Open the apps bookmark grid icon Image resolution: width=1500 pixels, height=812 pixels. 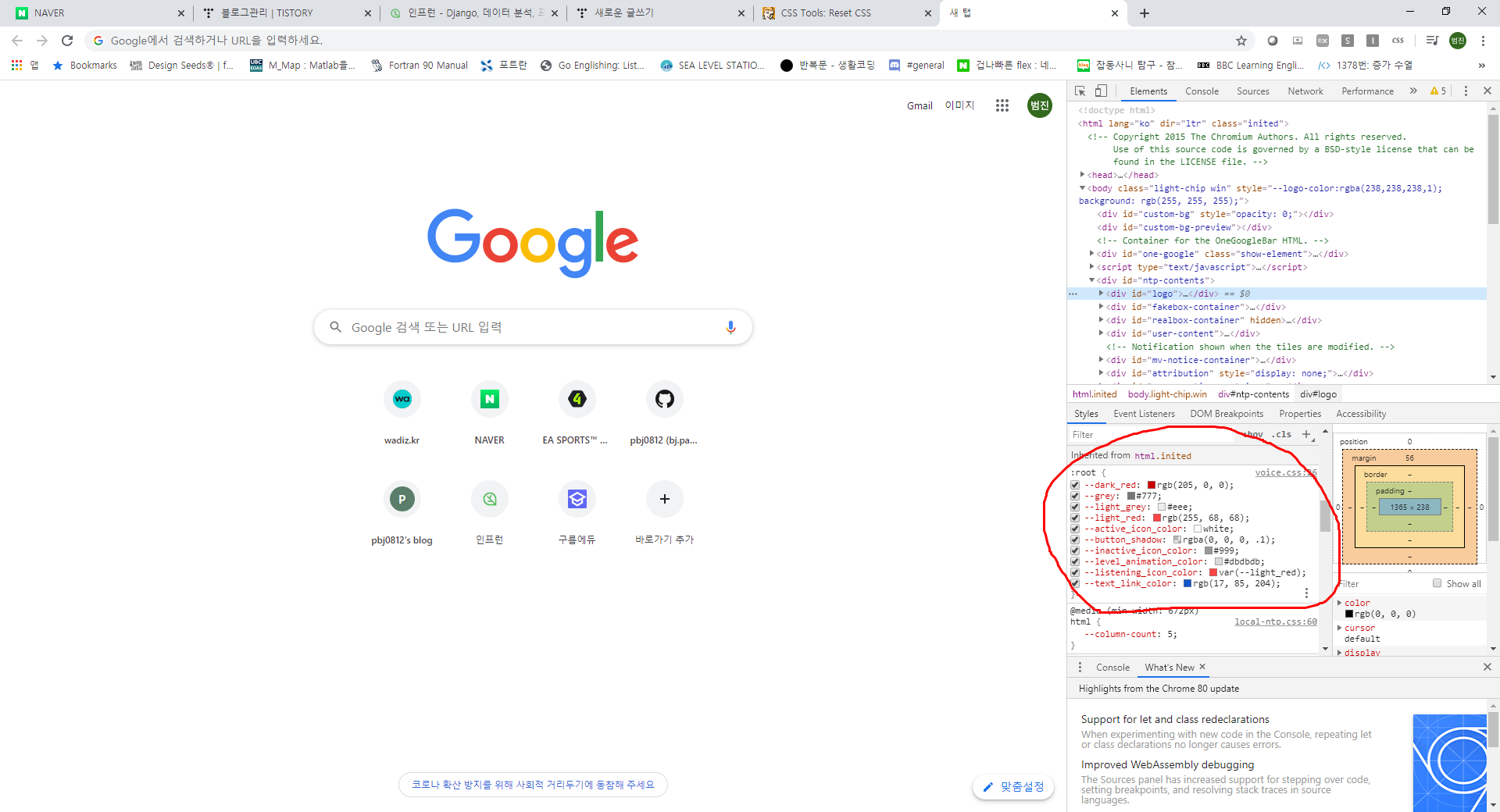(16, 66)
